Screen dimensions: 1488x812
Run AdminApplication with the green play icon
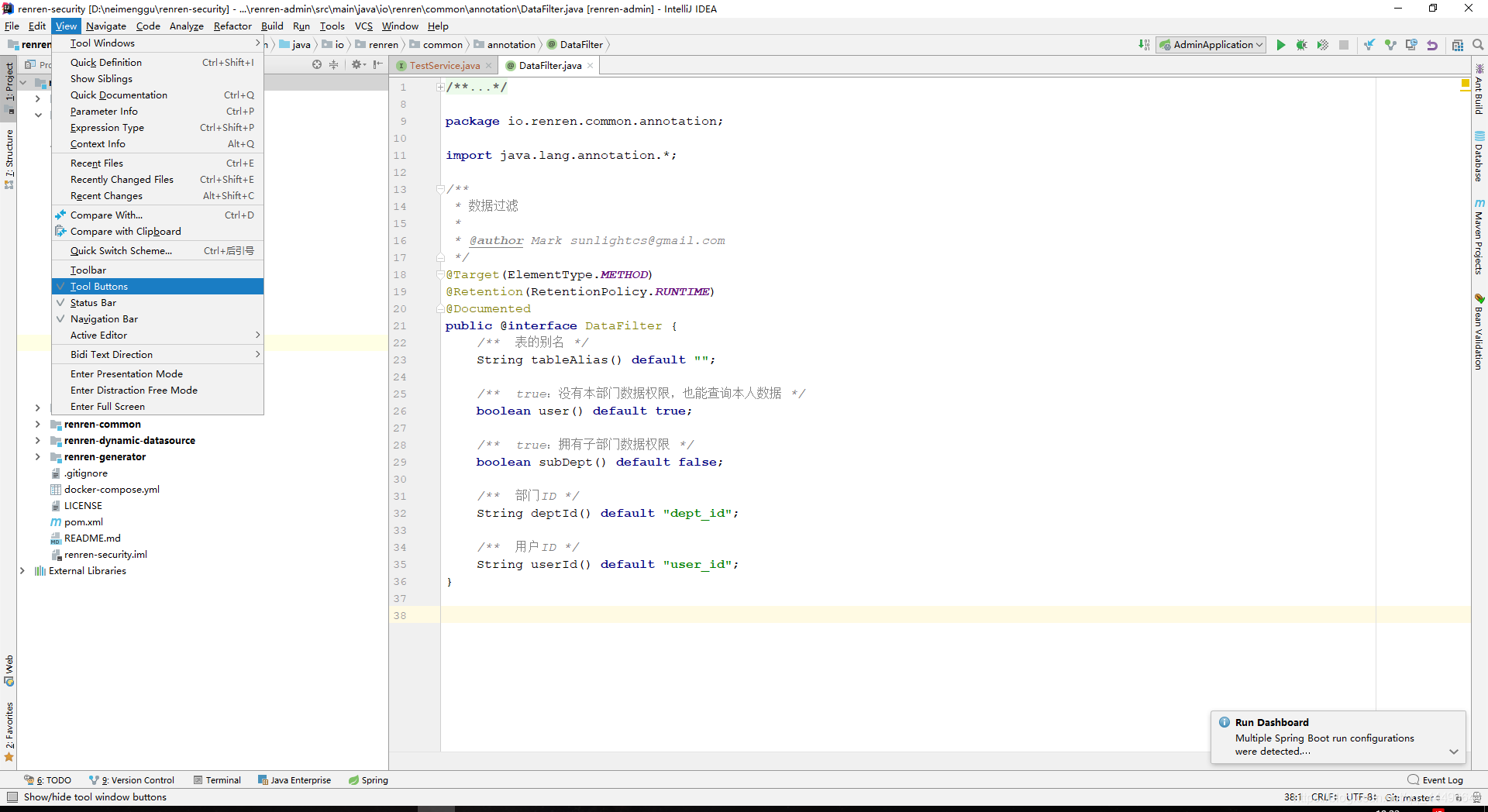(1280, 45)
